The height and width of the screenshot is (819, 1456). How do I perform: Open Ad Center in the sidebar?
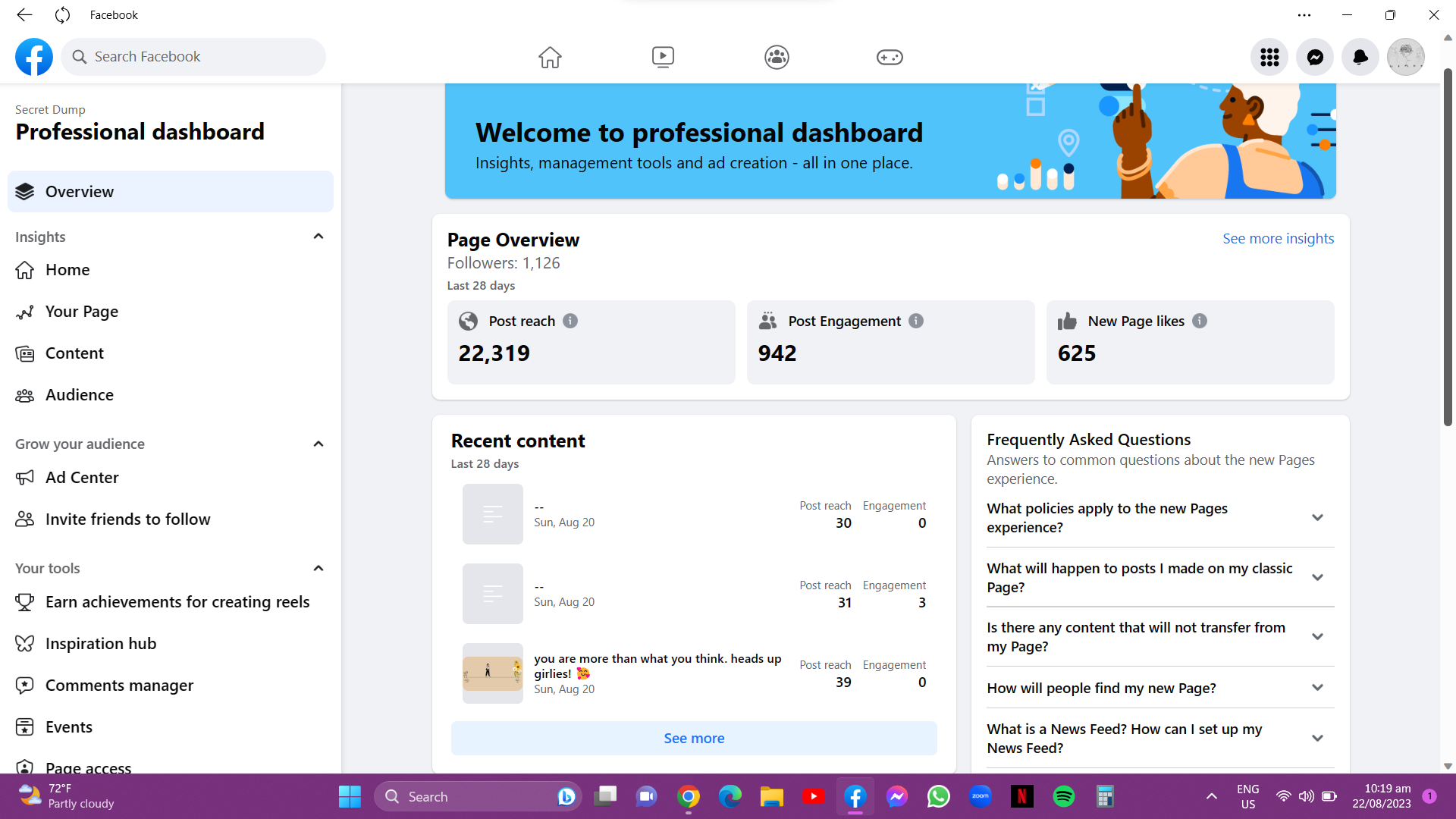(x=171, y=478)
